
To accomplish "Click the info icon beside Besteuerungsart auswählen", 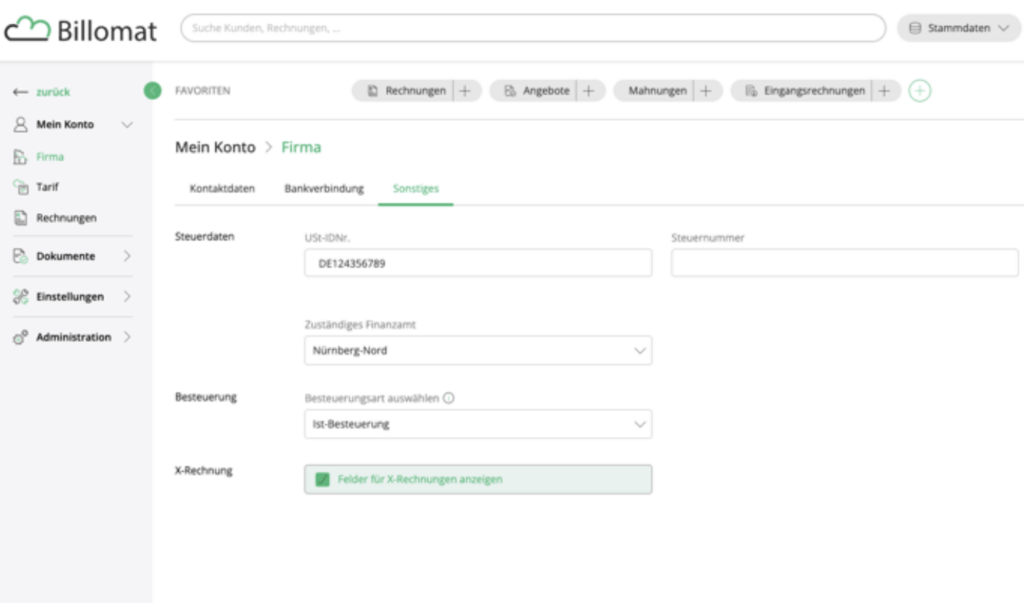I will coord(448,398).
